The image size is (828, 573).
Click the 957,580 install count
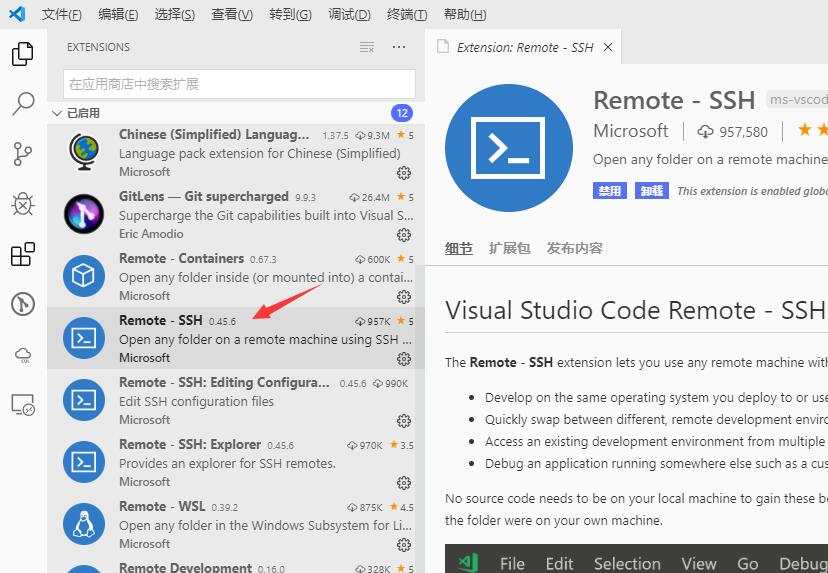pyautogui.click(x=732, y=131)
